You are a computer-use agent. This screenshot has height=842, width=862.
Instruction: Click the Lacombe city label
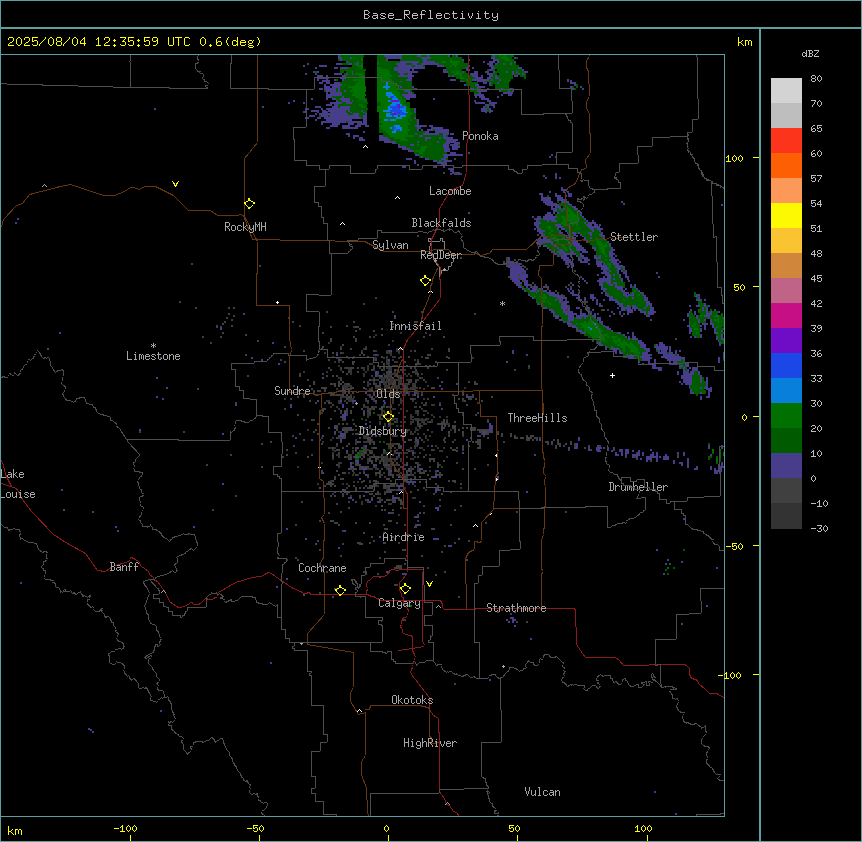click(450, 191)
